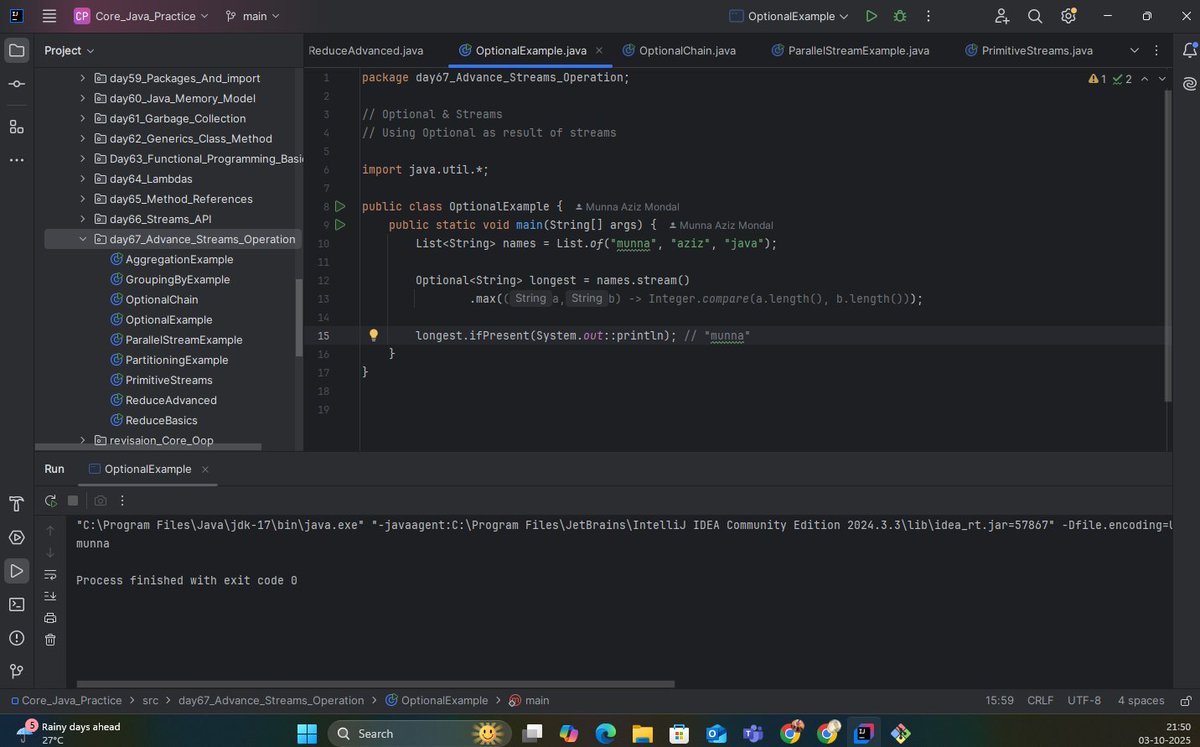This screenshot has width=1200, height=747.
Task: Show the hidden editor tabs dropdown
Action: (x=1134, y=50)
